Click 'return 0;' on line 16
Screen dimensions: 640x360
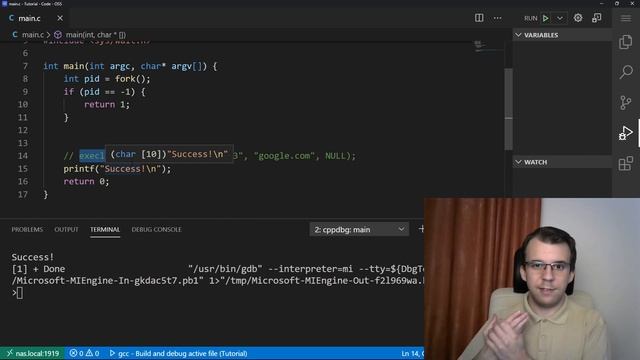[87, 182]
